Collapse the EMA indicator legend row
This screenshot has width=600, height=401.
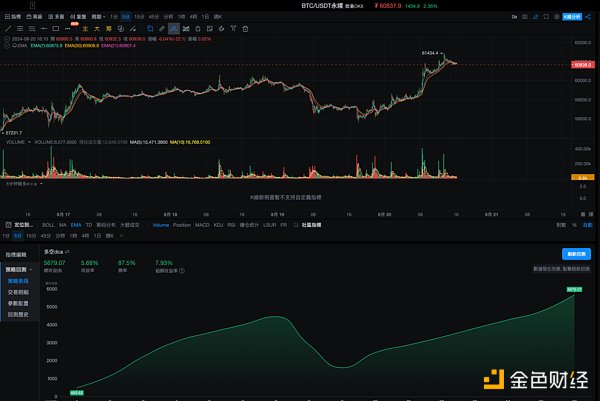point(7,46)
